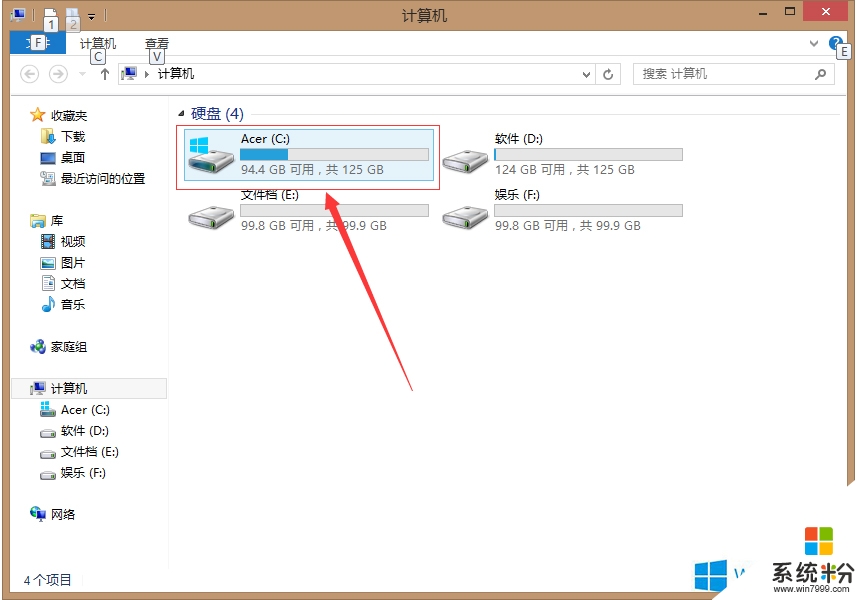Image resolution: width=857 pixels, height=600 pixels.
Task: Click the 库 libraries icon
Action: tap(38, 221)
